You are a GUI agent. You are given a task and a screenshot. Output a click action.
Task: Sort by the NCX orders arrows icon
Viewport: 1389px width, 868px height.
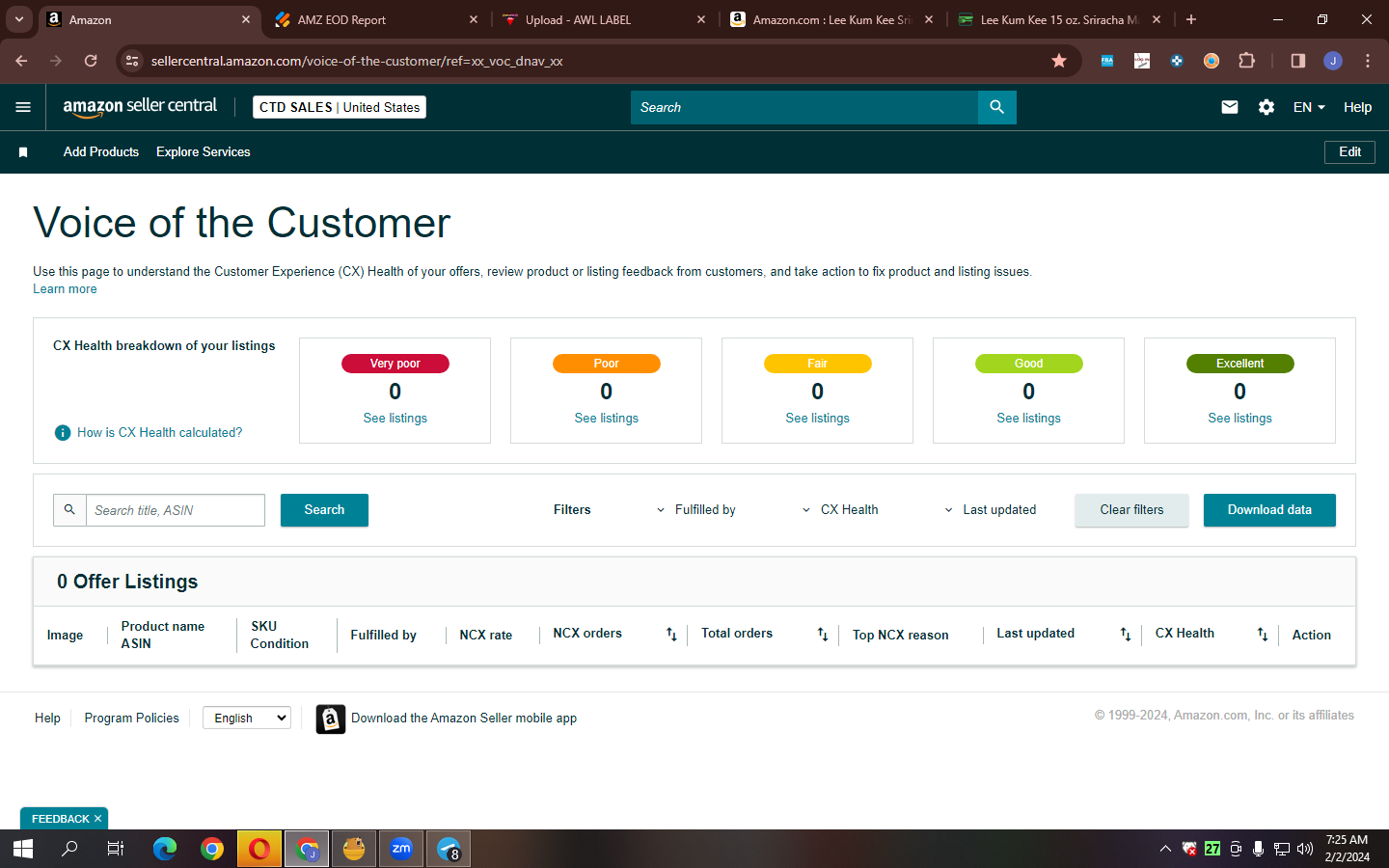pos(671,634)
